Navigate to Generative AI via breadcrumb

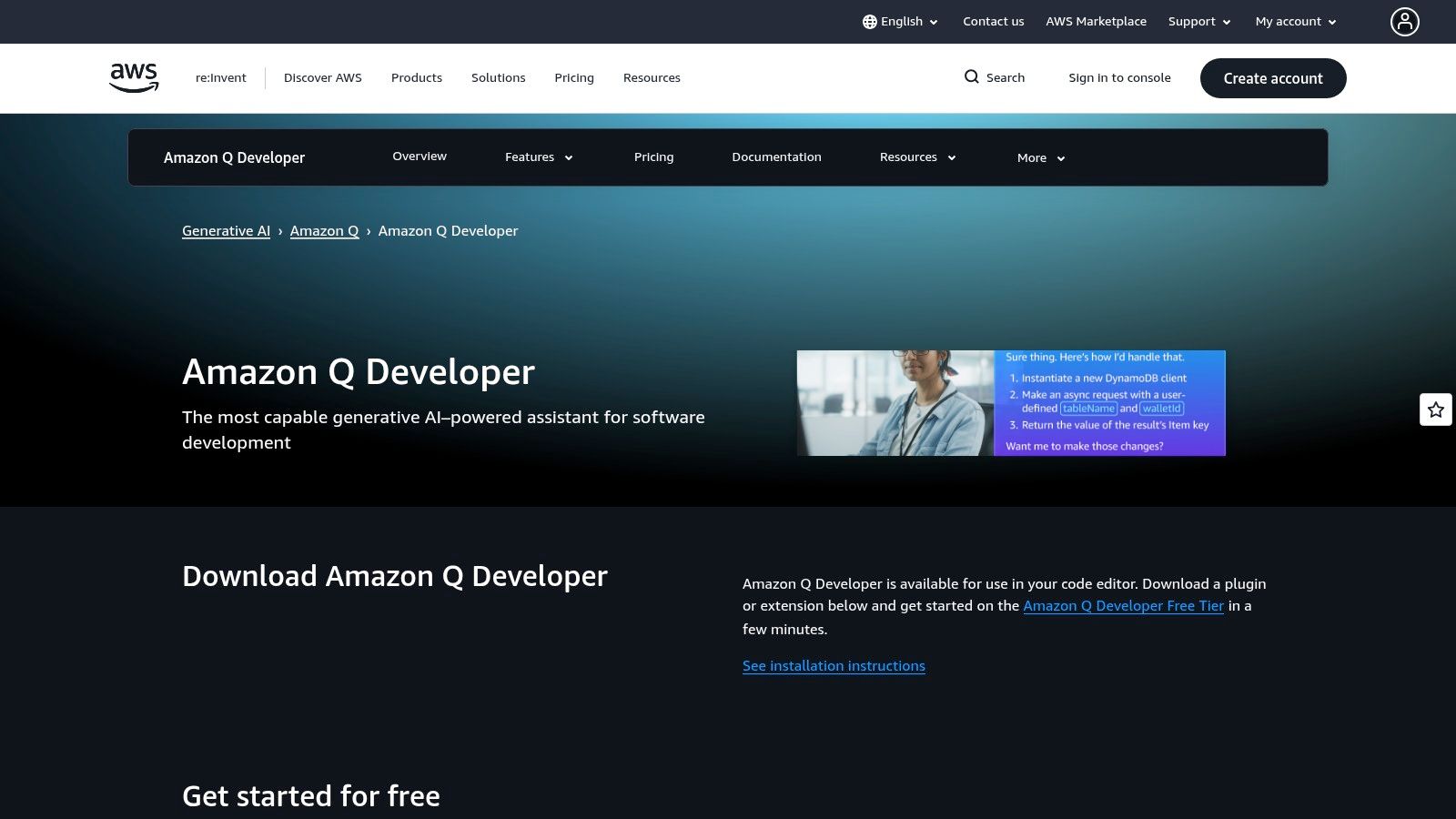tap(226, 230)
